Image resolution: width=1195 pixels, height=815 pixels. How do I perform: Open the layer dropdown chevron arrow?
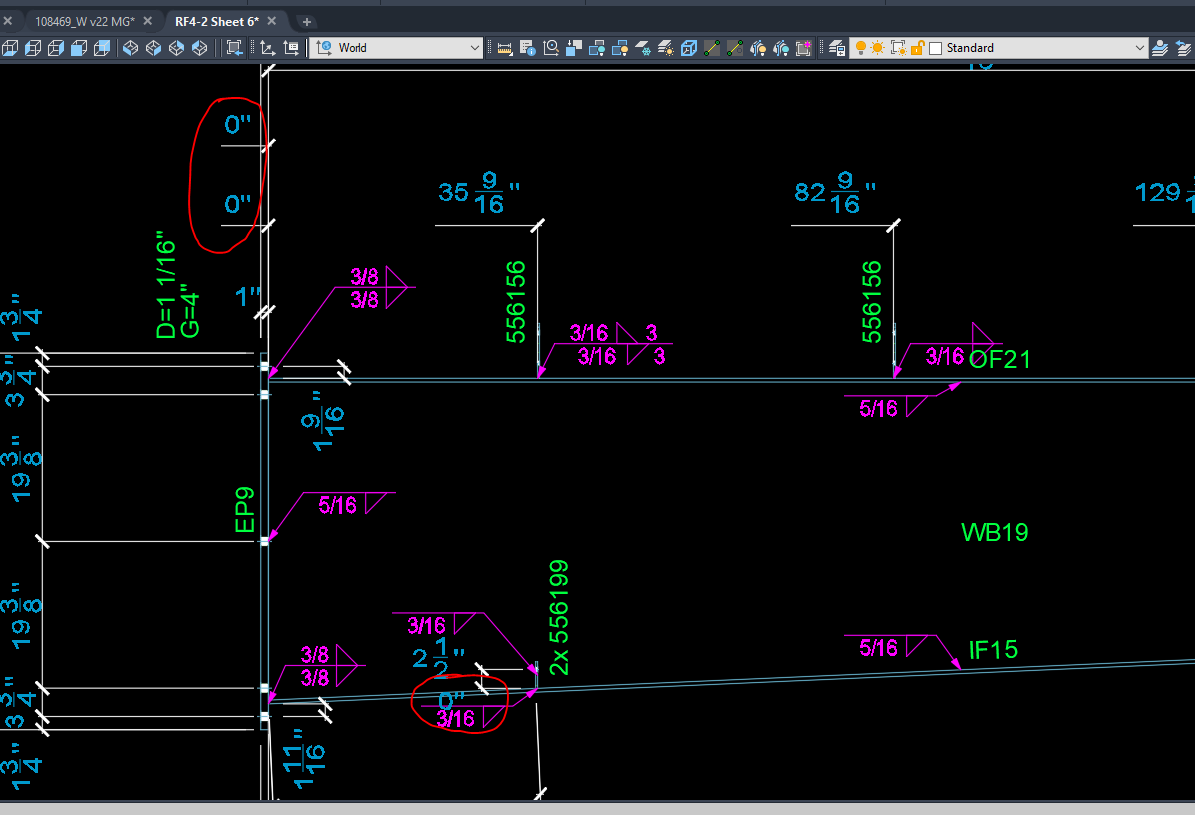pos(1140,47)
